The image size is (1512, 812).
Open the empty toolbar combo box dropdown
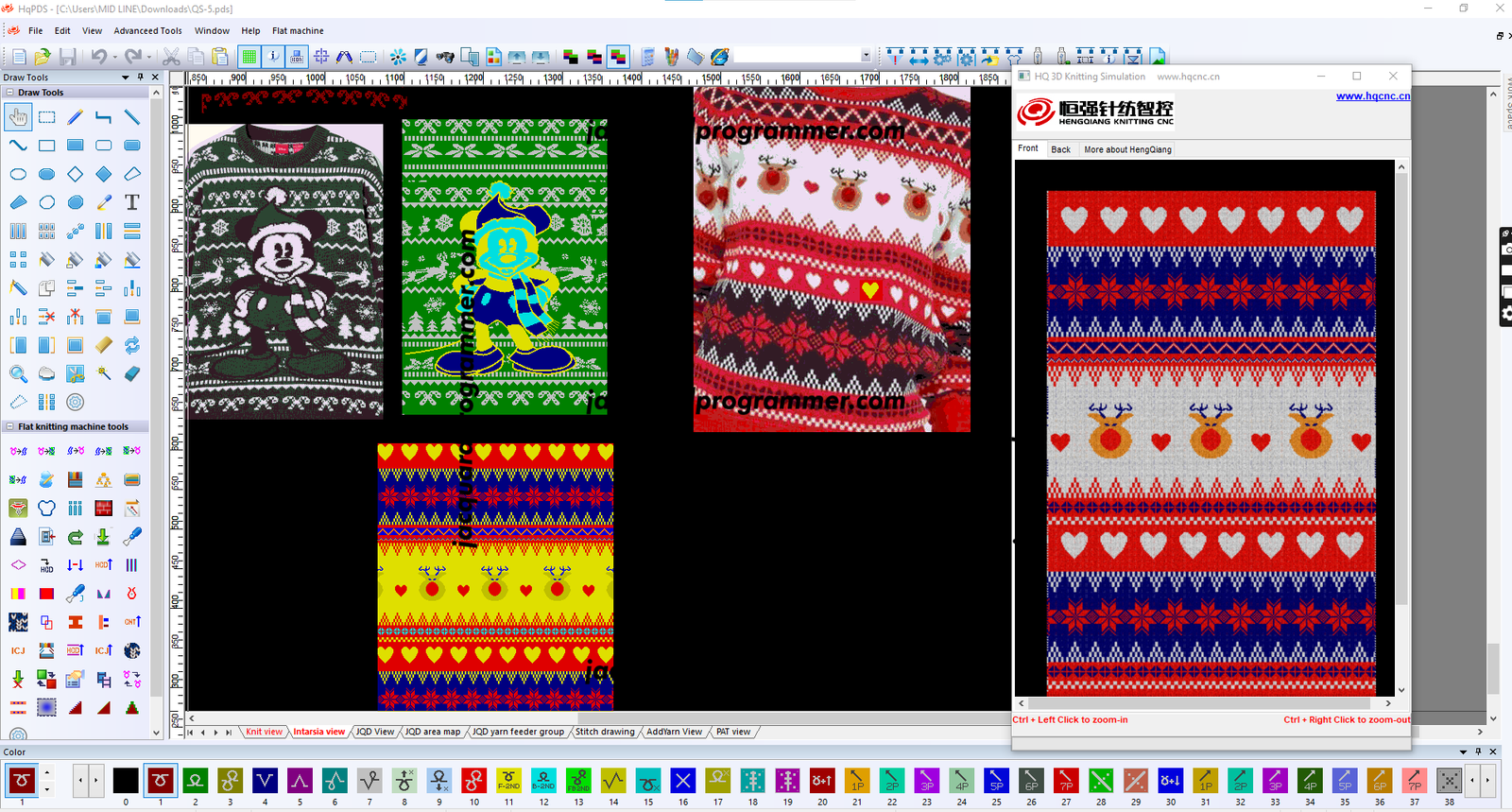[x=866, y=57]
